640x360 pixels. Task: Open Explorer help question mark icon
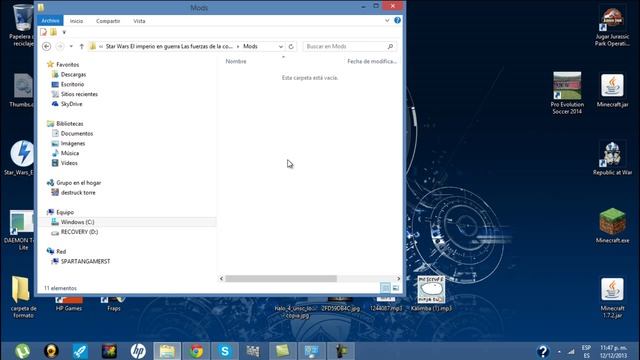(x=397, y=20)
